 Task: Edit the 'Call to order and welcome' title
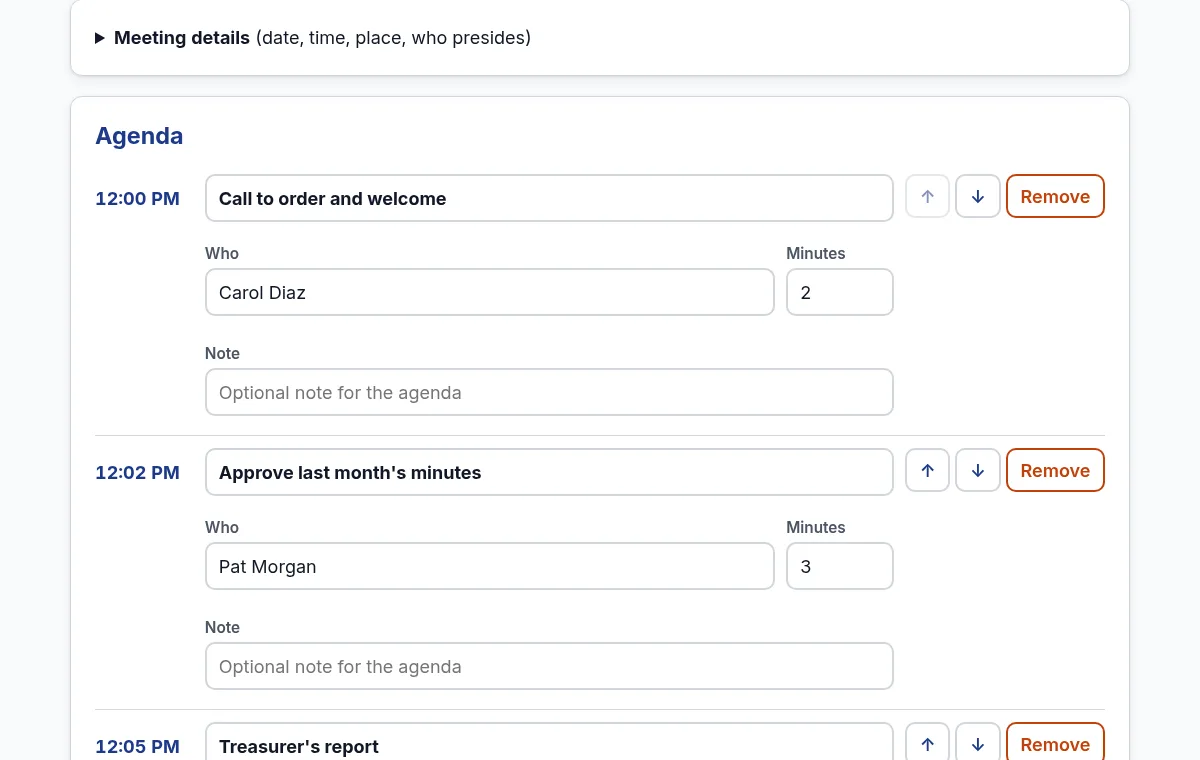[x=549, y=198]
